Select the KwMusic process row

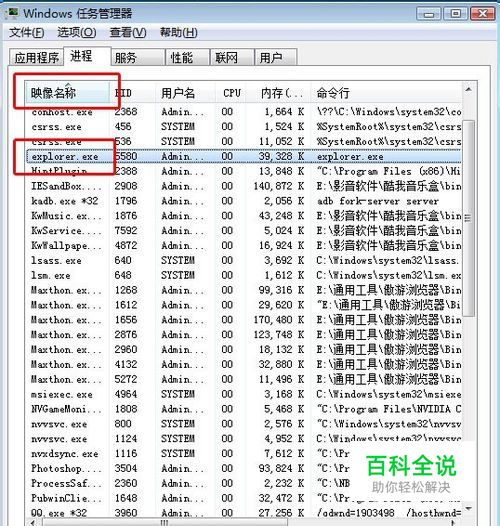(x=243, y=216)
